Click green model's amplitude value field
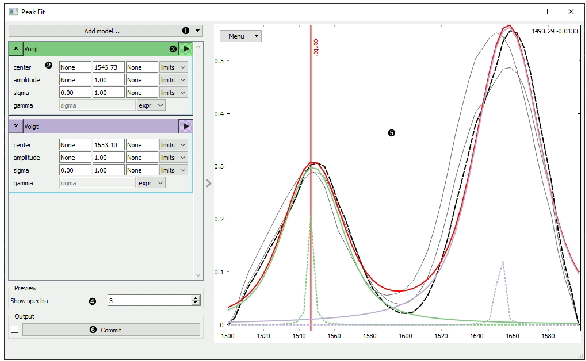Viewport: 586px width, 361px height. 108,80
